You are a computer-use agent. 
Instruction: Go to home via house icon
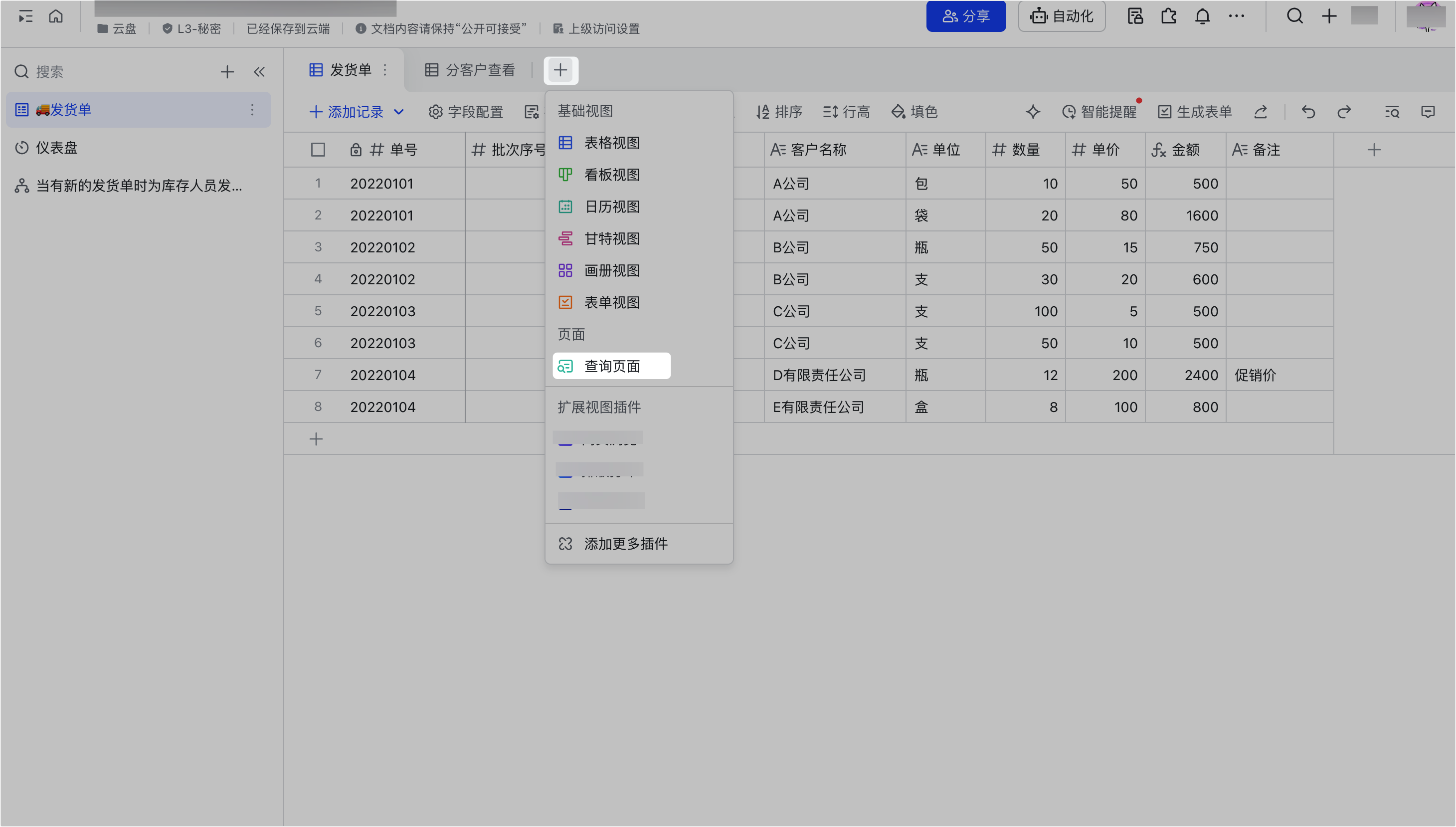pos(56,16)
